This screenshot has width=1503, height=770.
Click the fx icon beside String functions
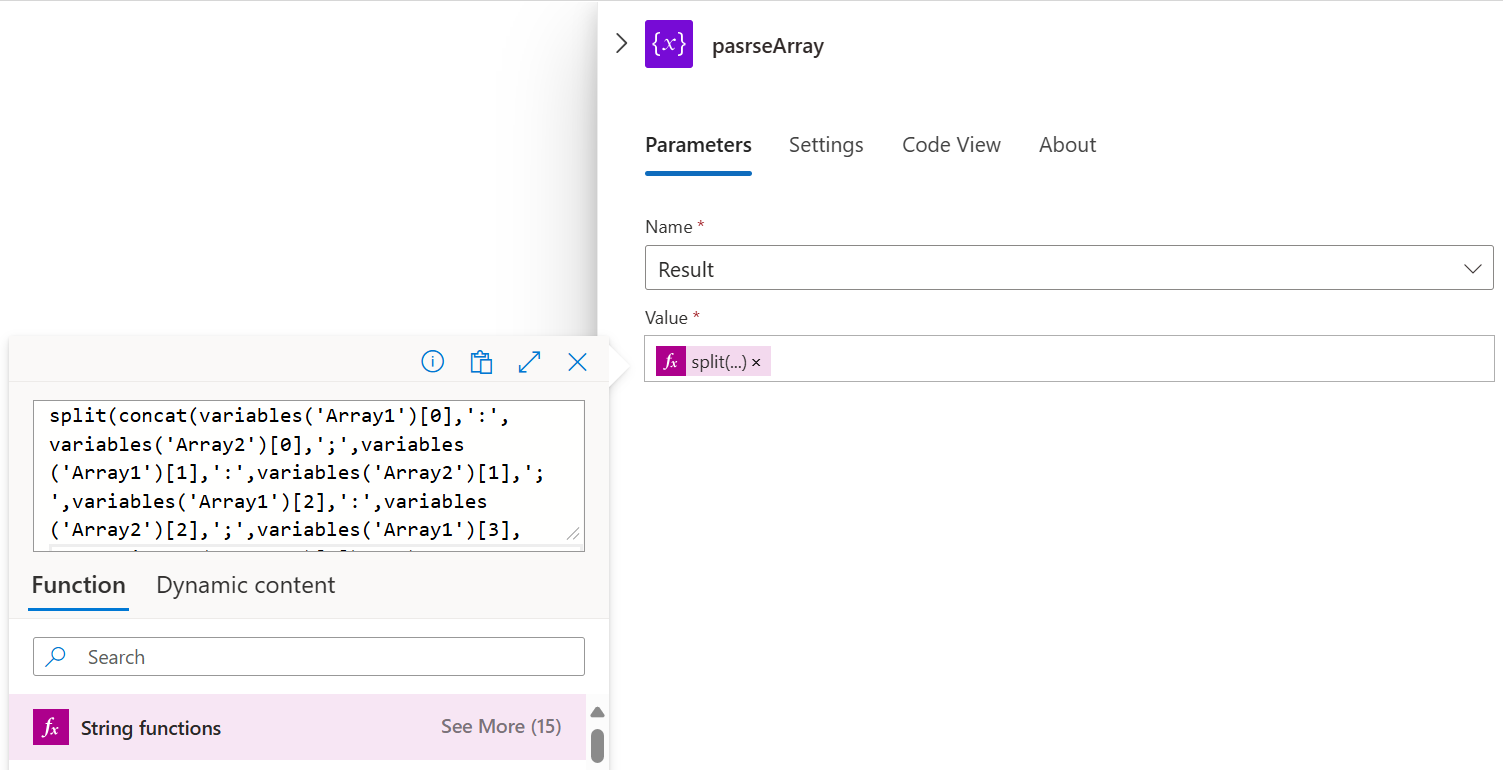coord(51,727)
